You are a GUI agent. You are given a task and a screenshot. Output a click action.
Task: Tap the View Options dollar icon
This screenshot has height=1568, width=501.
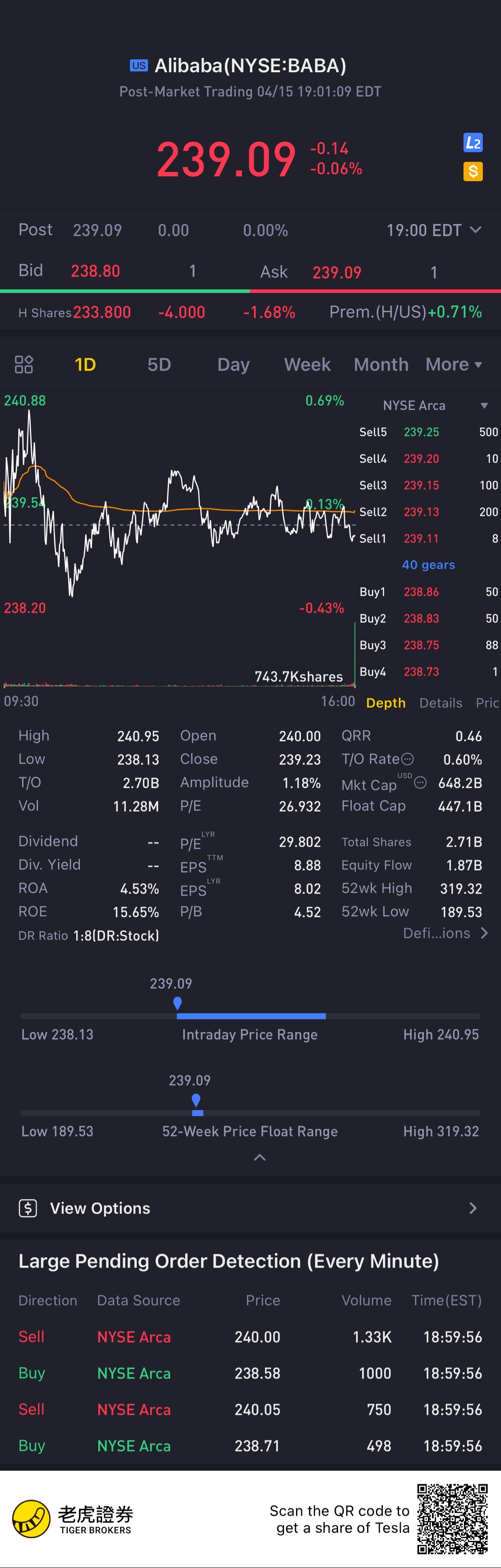click(28, 1208)
